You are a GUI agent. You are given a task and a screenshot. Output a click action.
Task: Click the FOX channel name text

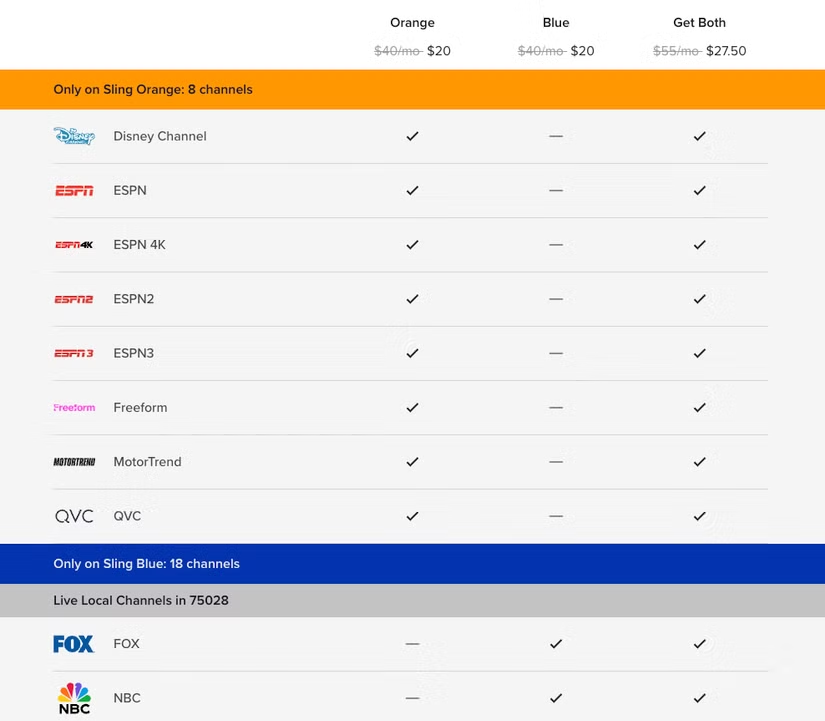(126, 644)
